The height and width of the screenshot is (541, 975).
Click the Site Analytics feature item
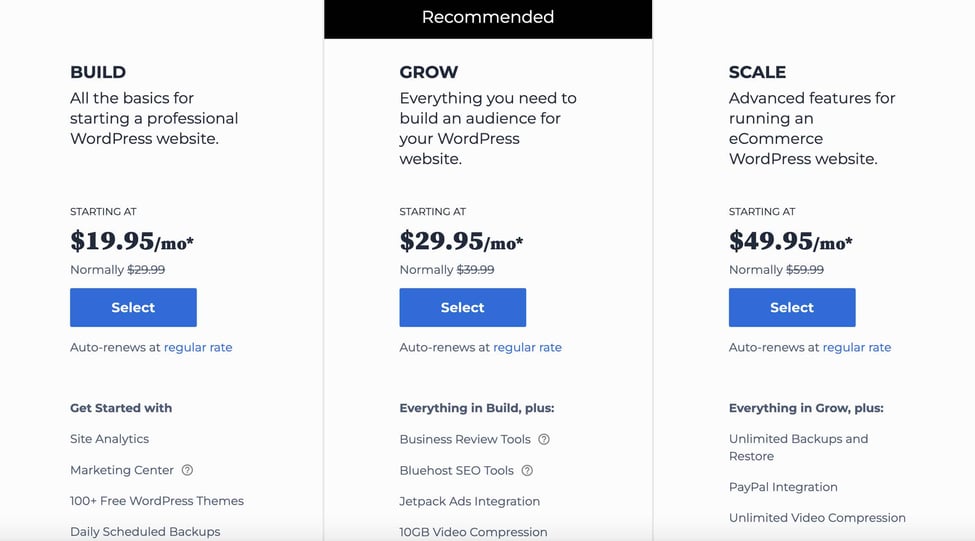click(109, 439)
